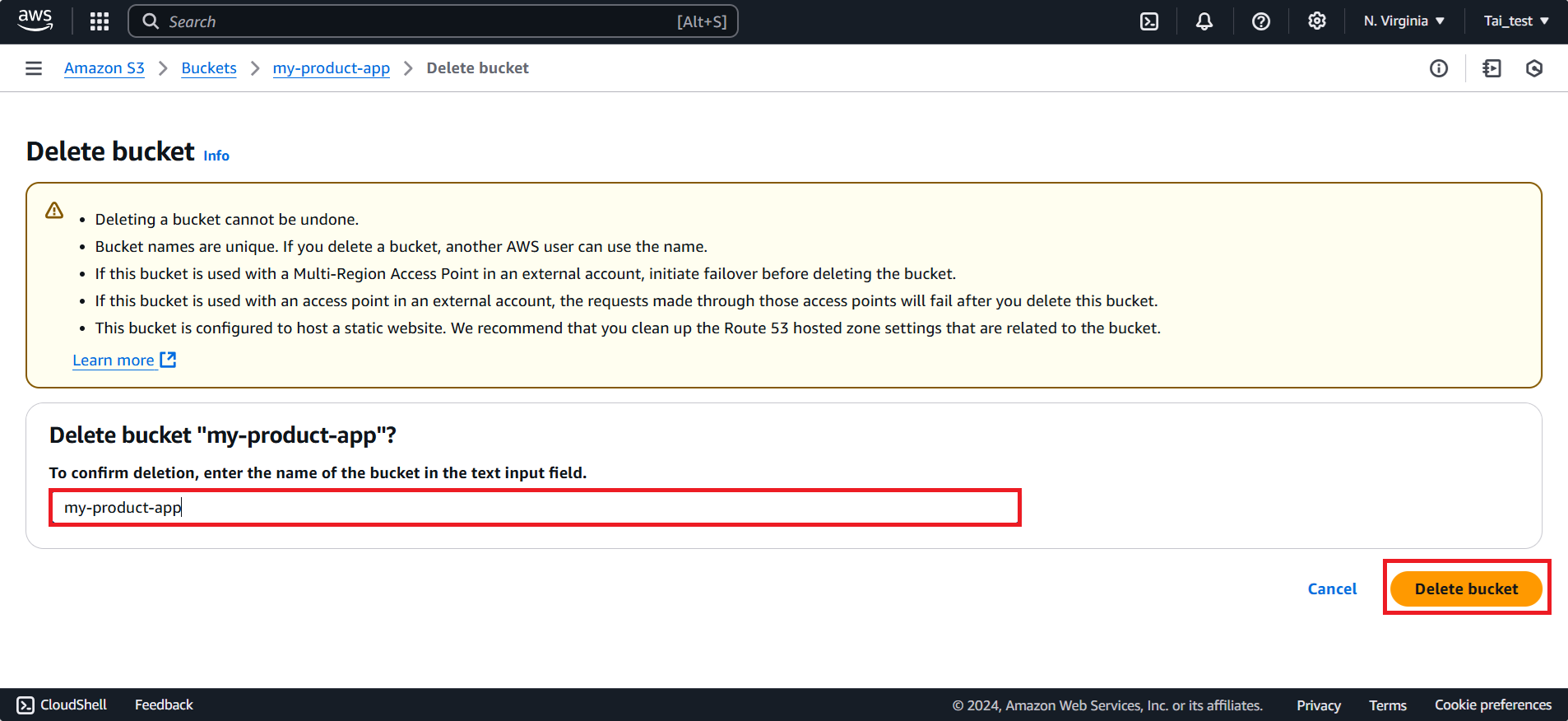
Task: Click the info circle icon at right
Action: tap(1439, 68)
